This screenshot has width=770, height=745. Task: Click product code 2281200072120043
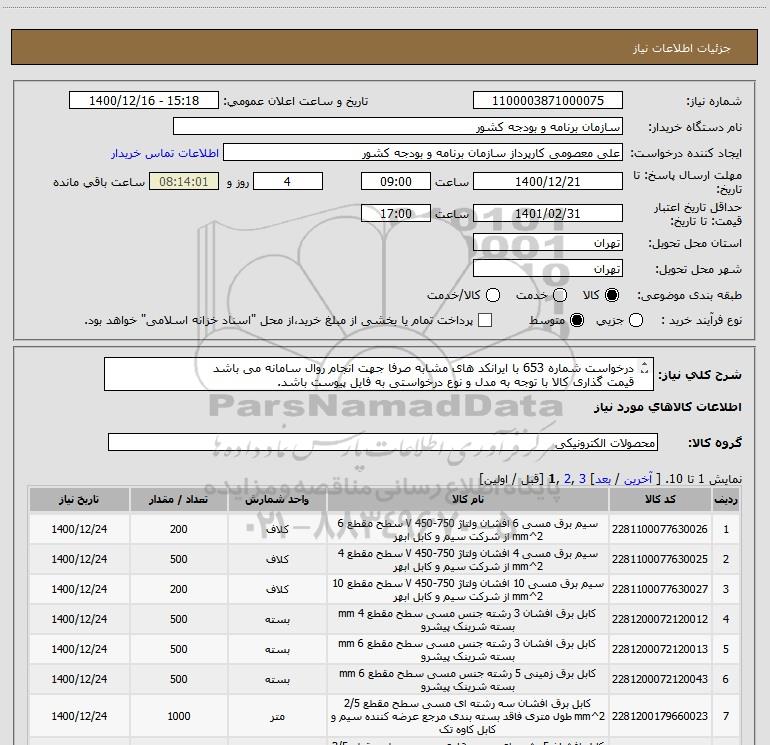(x=660, y=679)
